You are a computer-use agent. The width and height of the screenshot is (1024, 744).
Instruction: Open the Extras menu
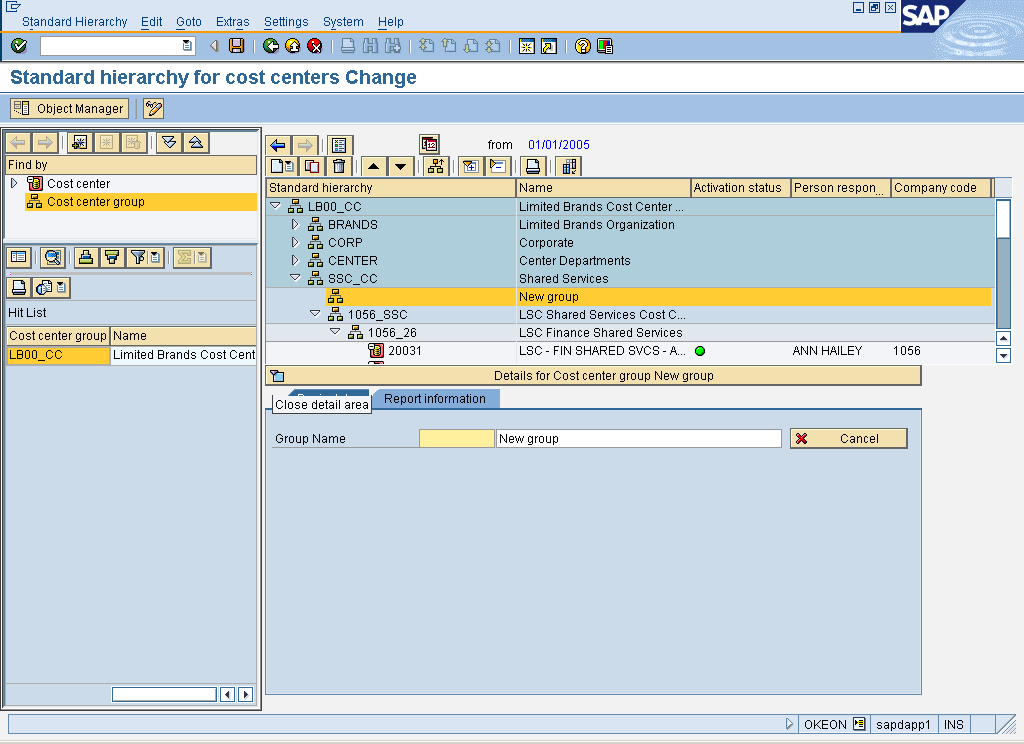click(x=232, y=22)
